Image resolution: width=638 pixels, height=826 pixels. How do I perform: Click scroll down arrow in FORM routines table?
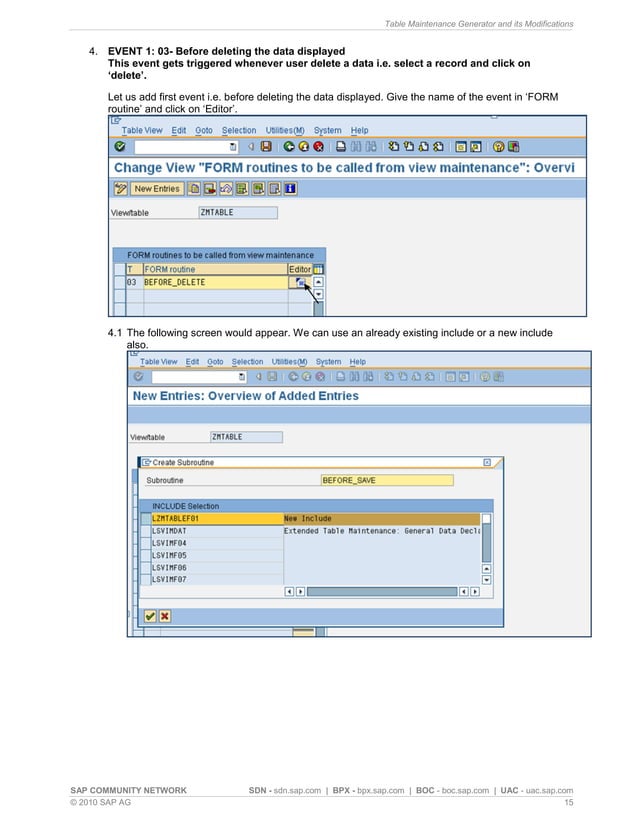318,294
